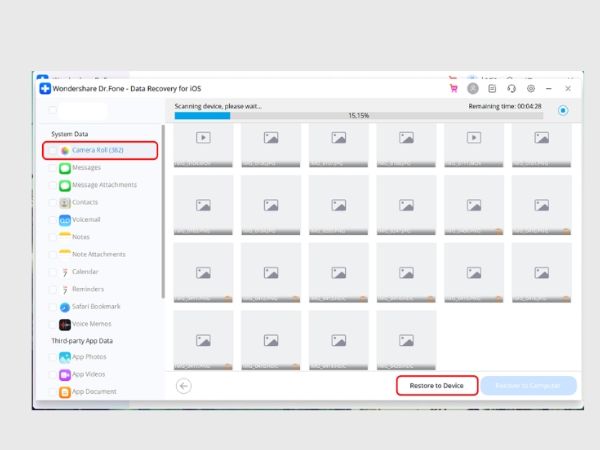This screenshot has width=600, height=450.
Task: Click the back arrow at bottom left
Action: [183, 385]
